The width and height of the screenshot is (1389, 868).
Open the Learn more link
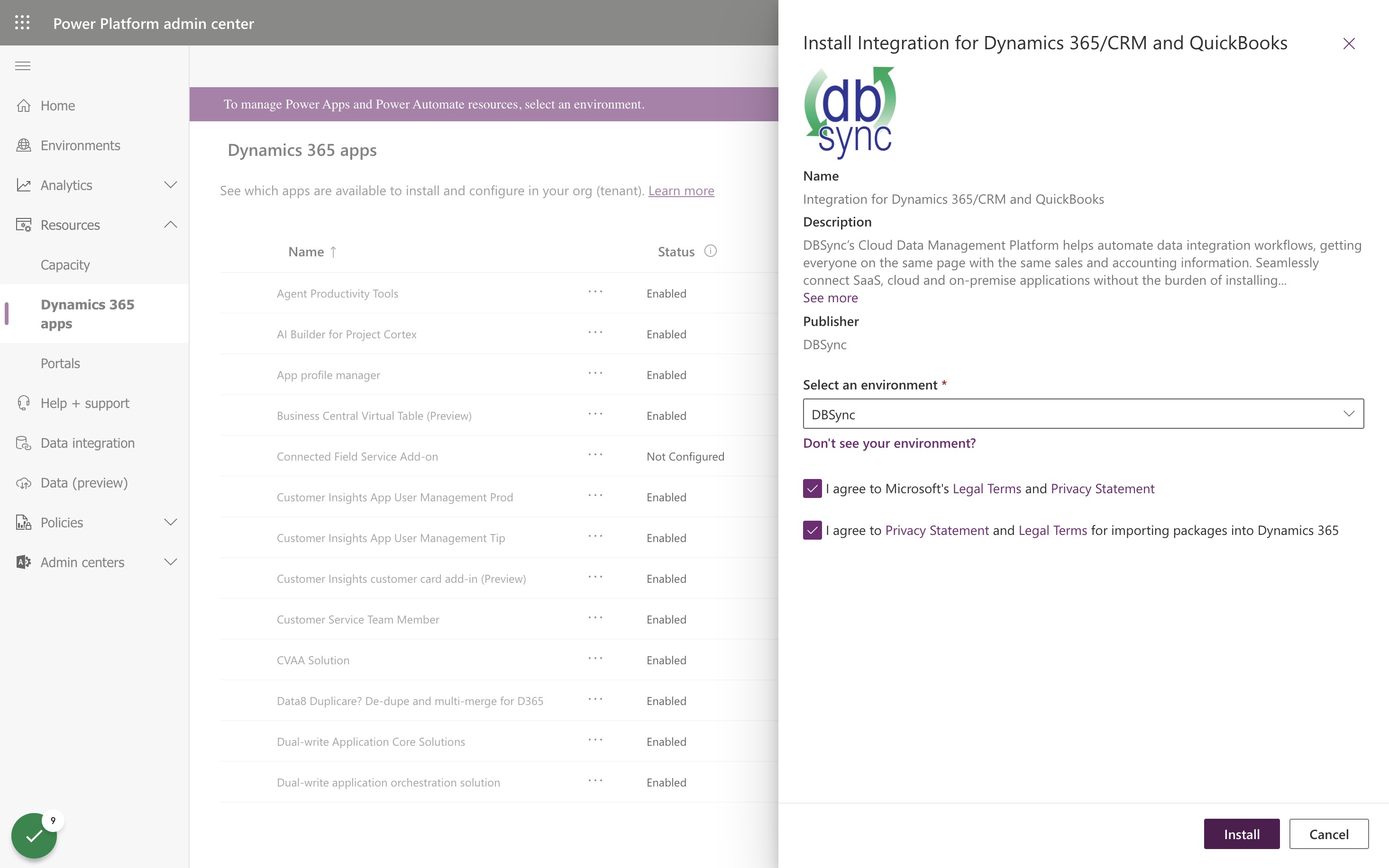coord(681,190)
